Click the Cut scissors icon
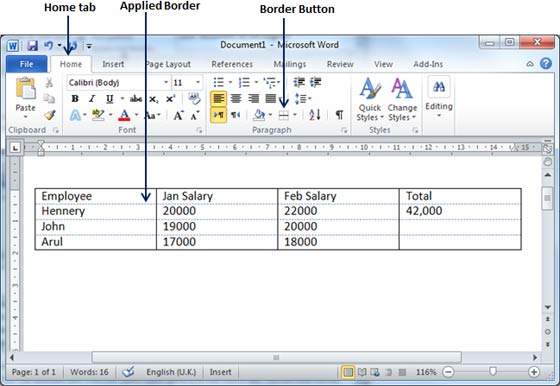Image resolution: width=560 pixels, height=386 pixels. [x=49, y=82]
